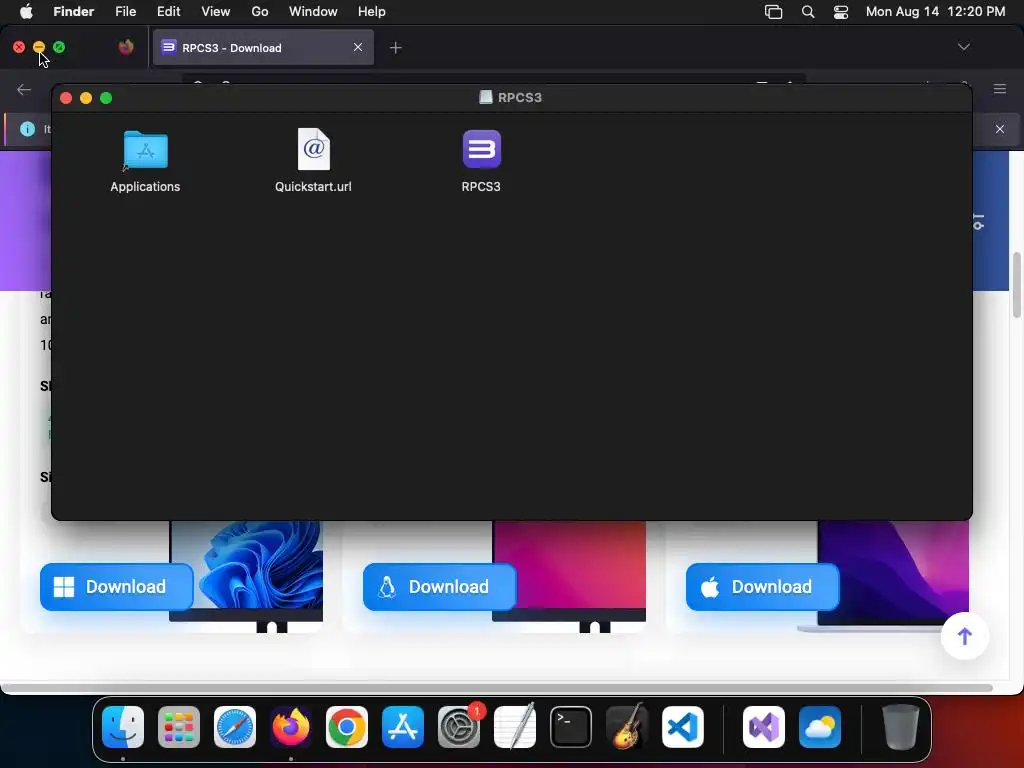The image size is (1024, 768).
Task: Dismiss the Firefox notification bar
Action: 1000,129
